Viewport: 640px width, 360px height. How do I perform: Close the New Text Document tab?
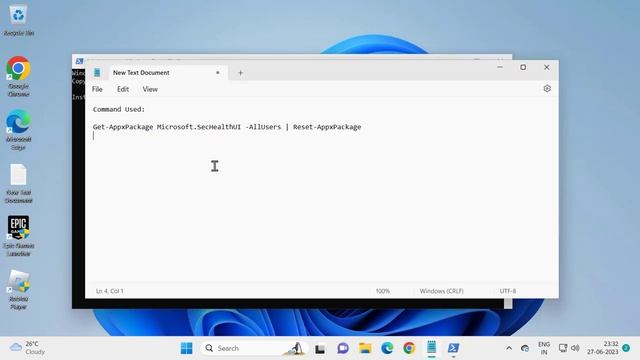pos(218,73)
